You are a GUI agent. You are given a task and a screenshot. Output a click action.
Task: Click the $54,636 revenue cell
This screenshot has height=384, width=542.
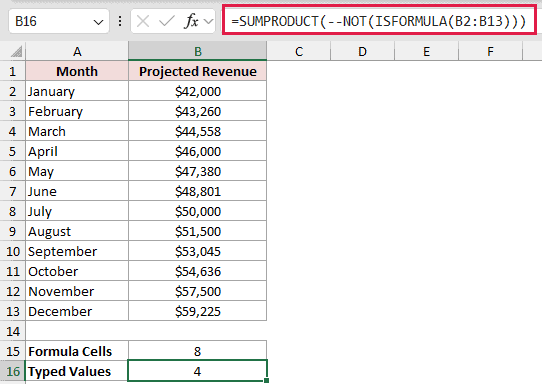[x=197, y=271]
